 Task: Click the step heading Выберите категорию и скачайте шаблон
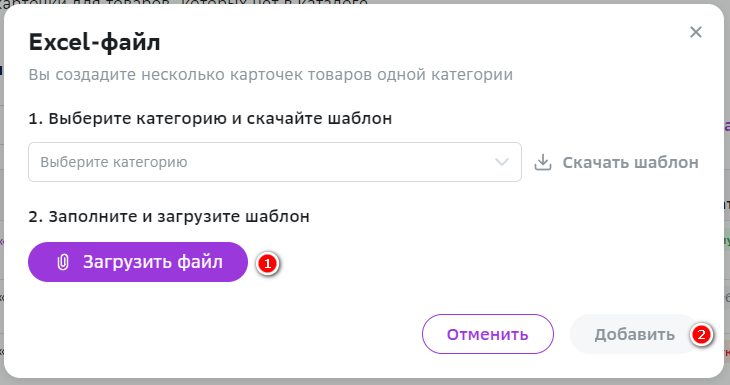click(x=210, y=118)
